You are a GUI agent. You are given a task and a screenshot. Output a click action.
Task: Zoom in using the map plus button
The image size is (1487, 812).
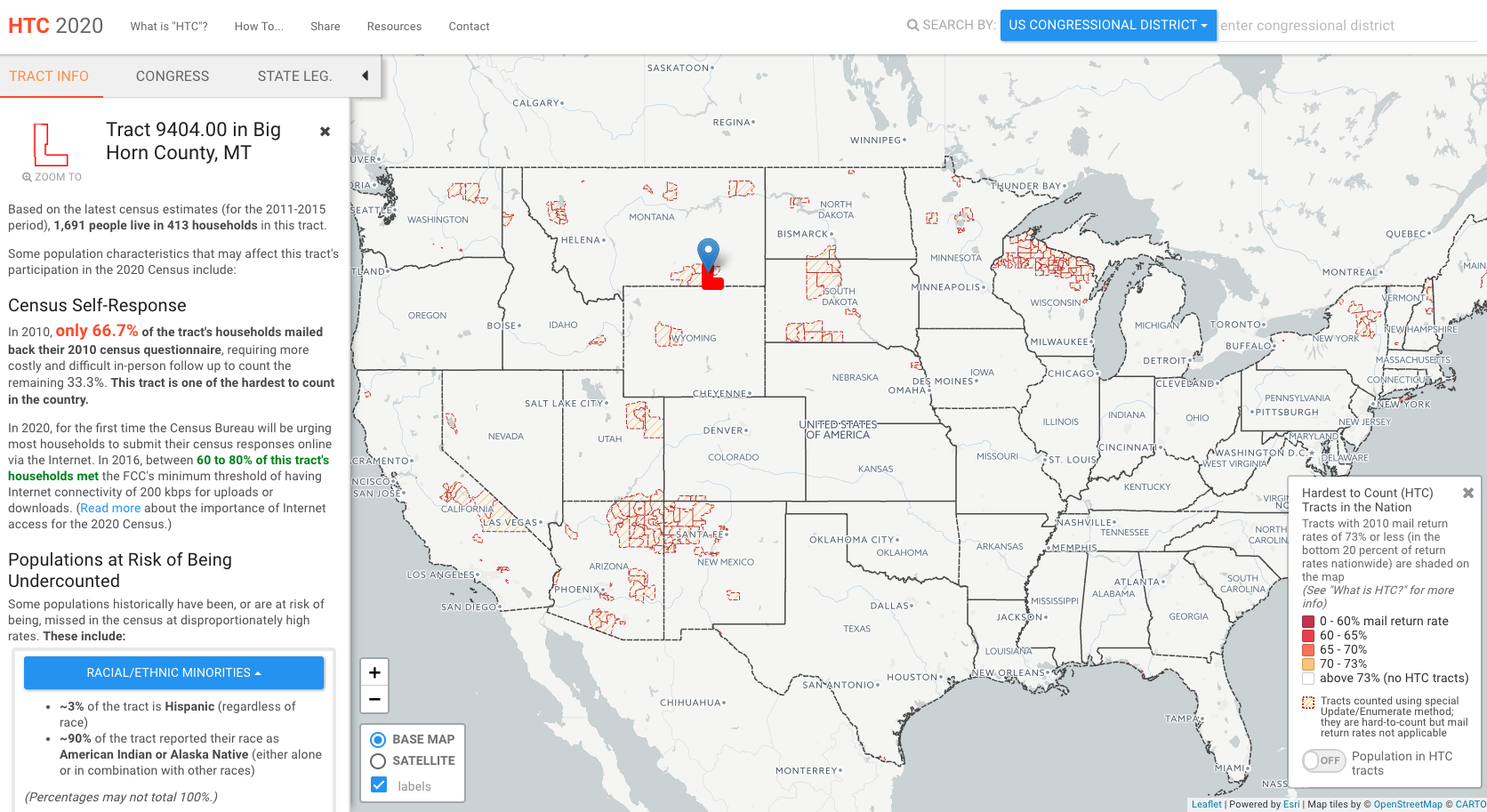click(374, 672)
